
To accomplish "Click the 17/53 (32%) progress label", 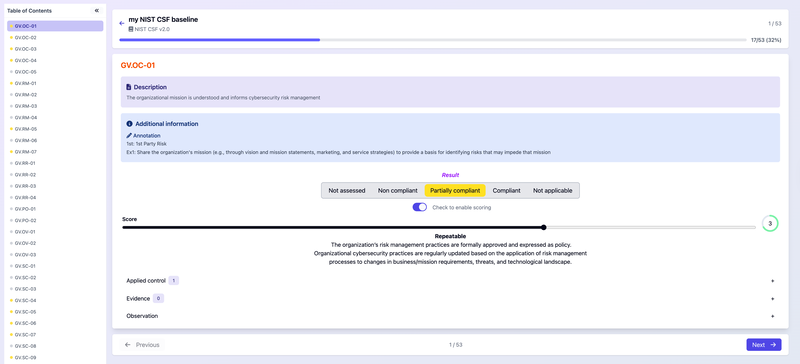I will click(766, 40).
